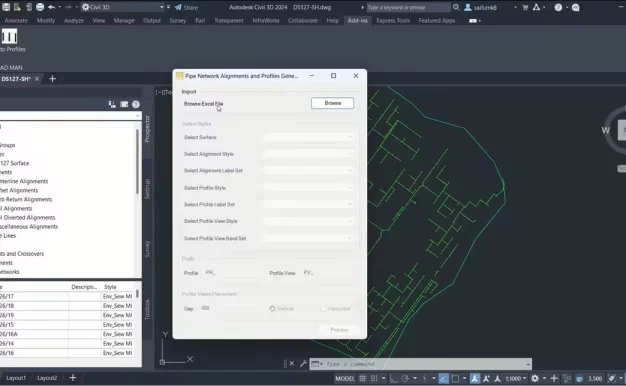
Task: Click the Undo arrow icon
Action: tap(52, 7)
